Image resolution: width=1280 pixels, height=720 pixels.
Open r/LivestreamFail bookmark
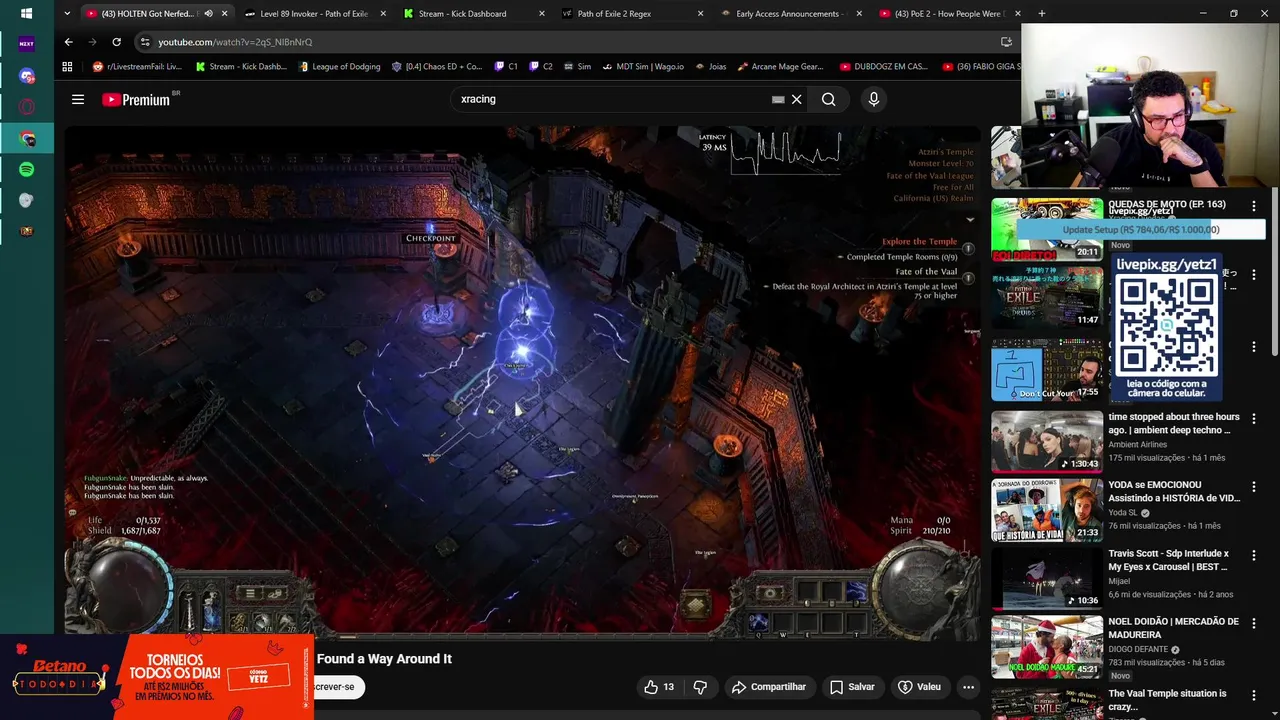[x=137, y=67]
